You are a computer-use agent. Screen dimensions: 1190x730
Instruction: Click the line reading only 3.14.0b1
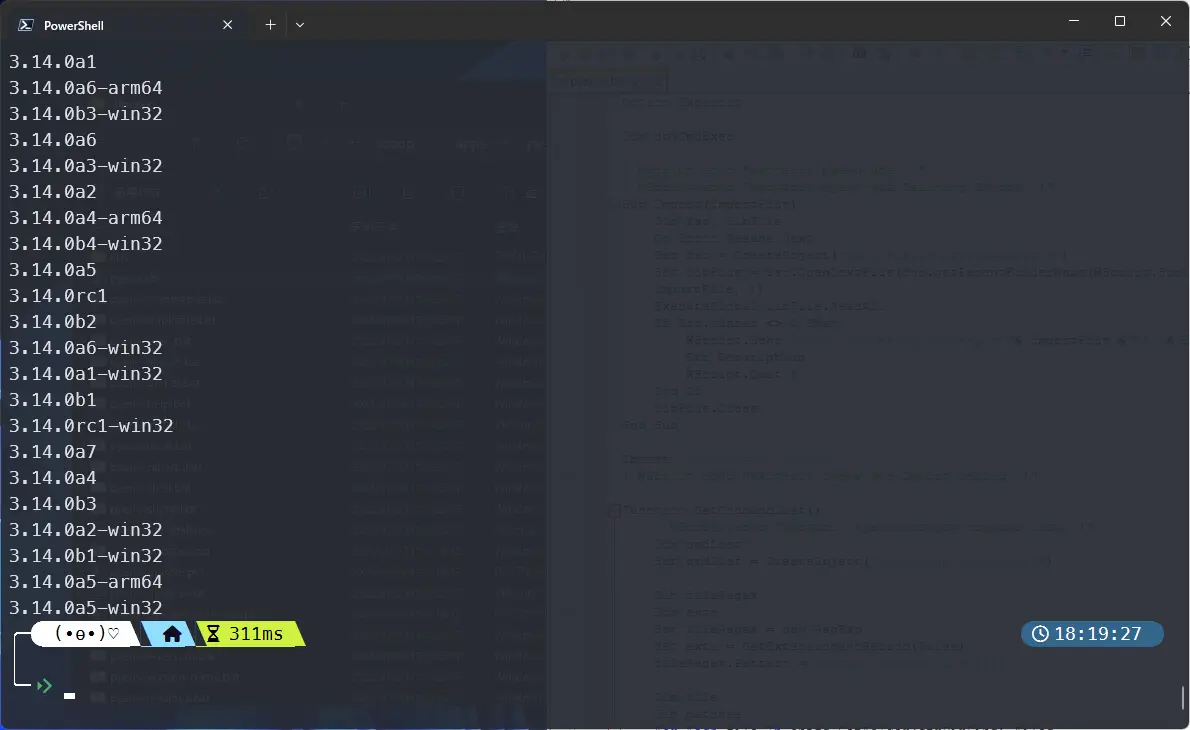pyautogui.click(x=52, y=399)
